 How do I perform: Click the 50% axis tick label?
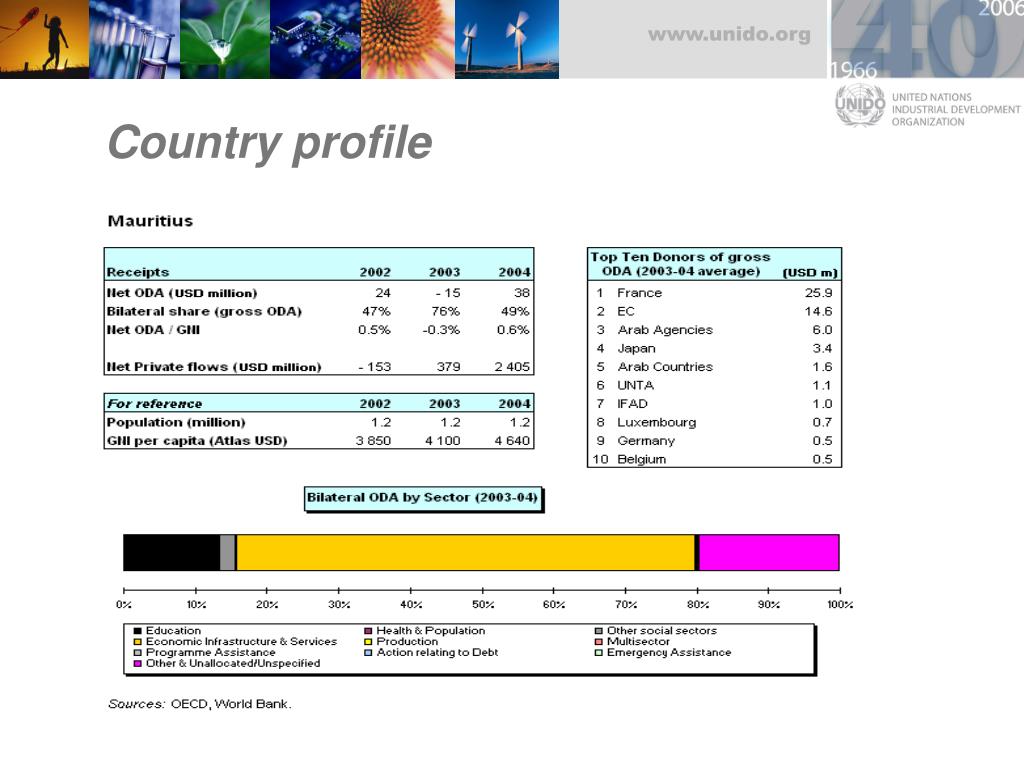[x=483, y=605]
